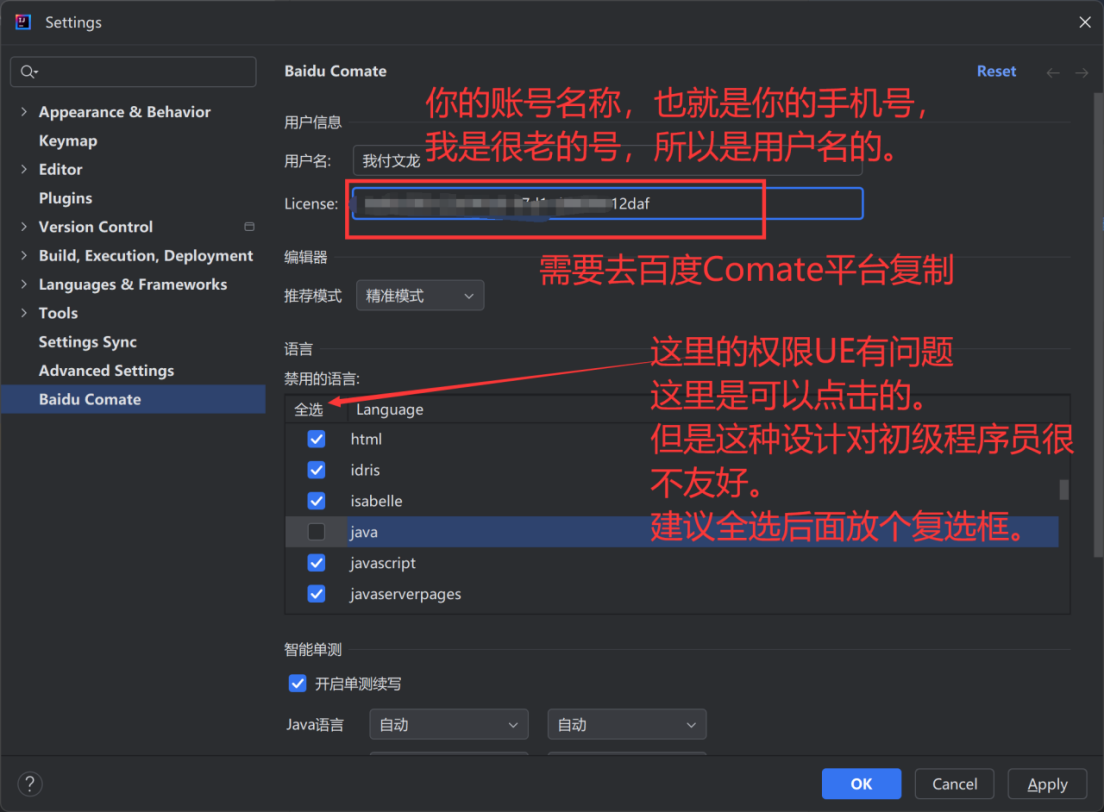Click the back navigation arrow

(1053, 73)
